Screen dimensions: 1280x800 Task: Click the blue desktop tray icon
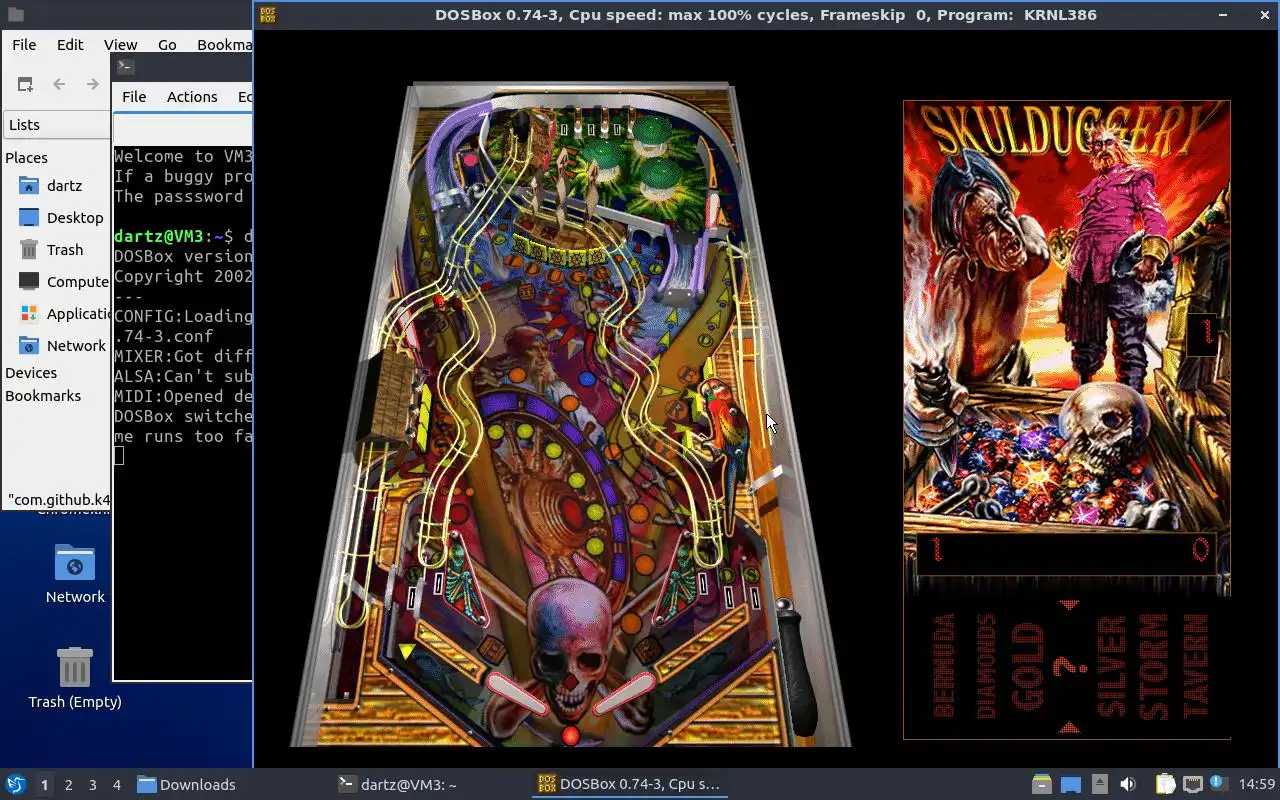coord(1071,785)
